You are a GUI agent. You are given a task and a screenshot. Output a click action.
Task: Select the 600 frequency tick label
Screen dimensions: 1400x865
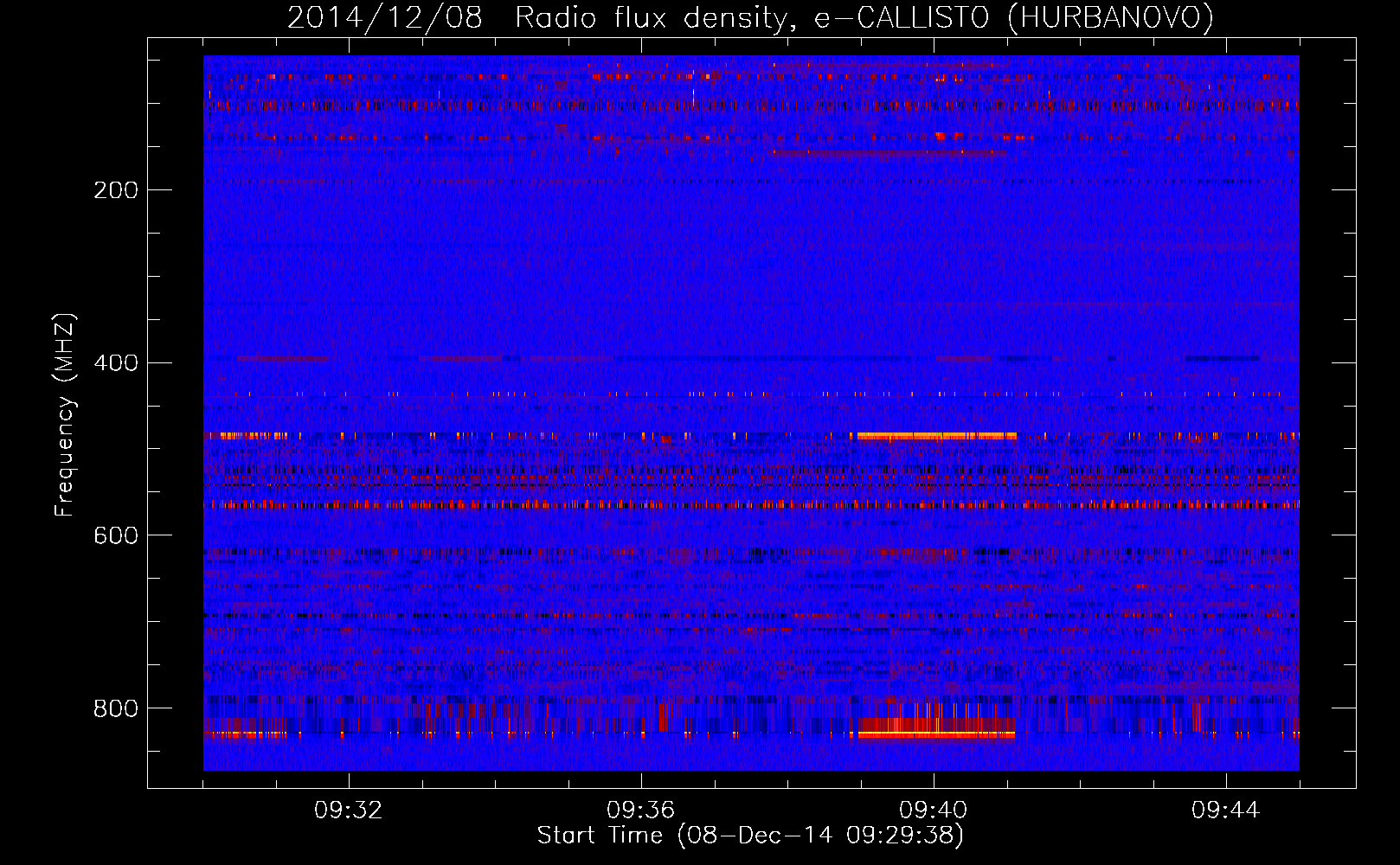click(x=116, y=536)
